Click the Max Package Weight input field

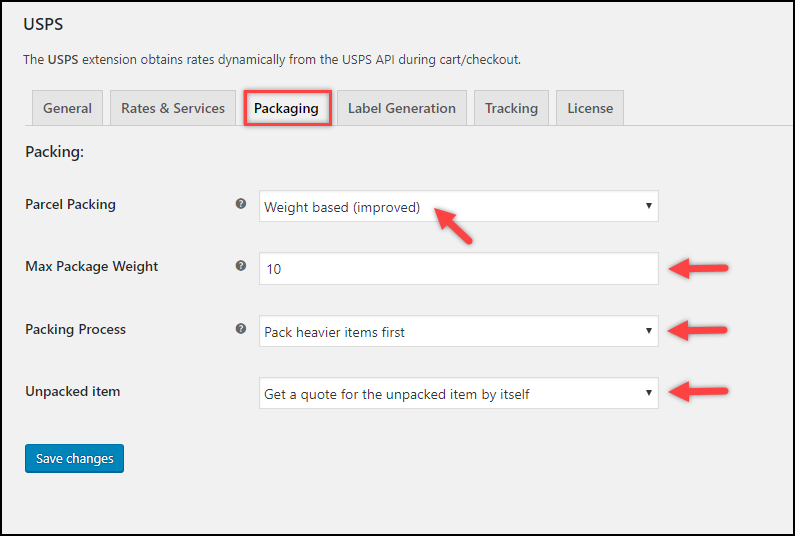click(x=459, y=268)
